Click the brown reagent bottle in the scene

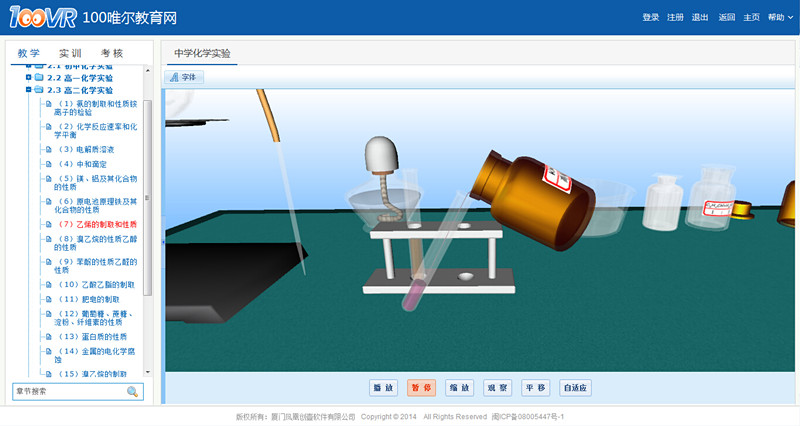click(x=537, y=190)
